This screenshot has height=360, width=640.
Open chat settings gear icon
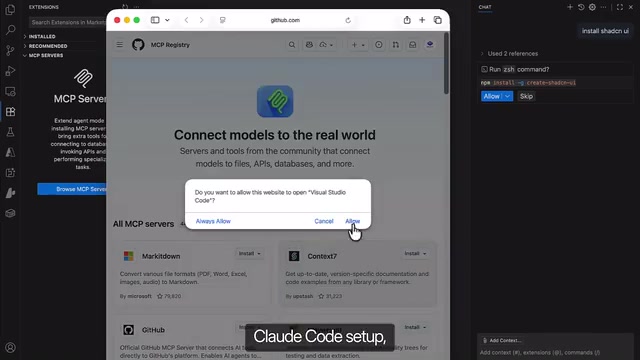(592, 7)
